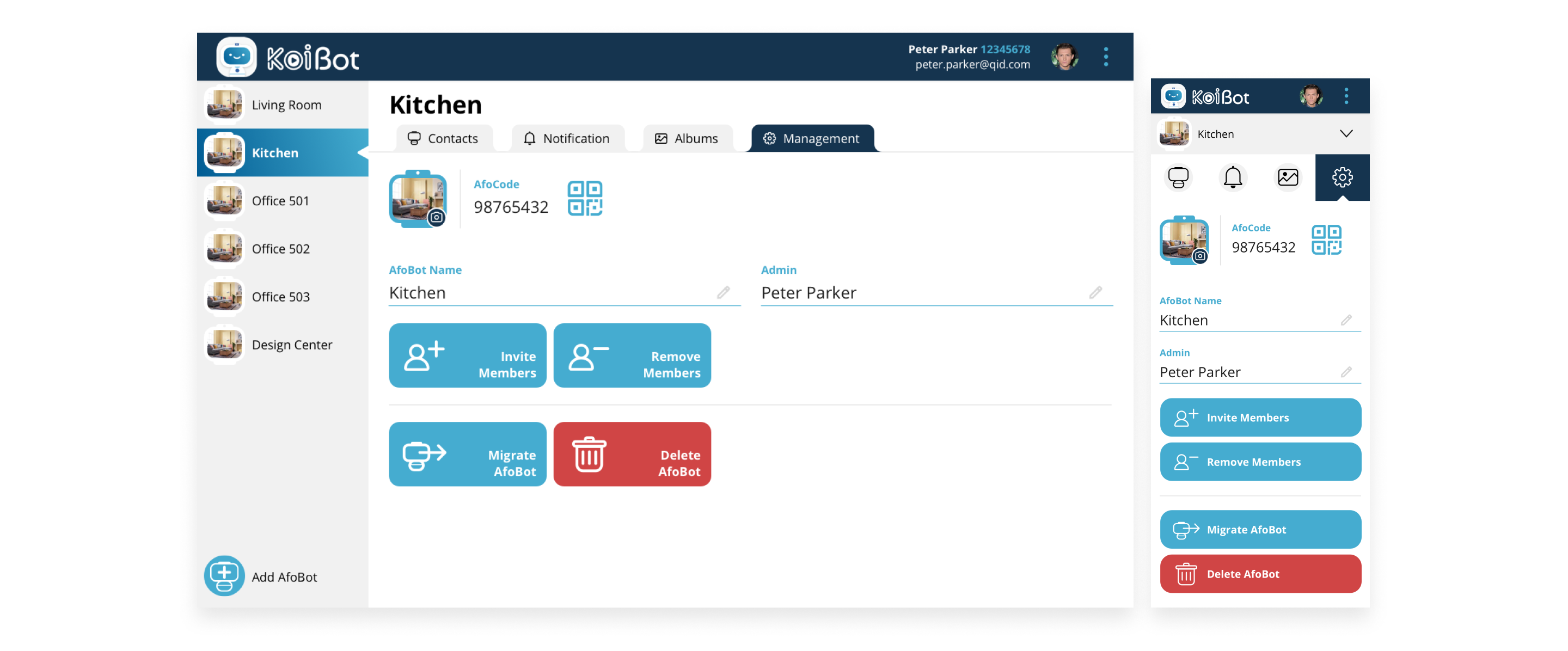Select the gear management icon in mobile panel

[1342, 177]
